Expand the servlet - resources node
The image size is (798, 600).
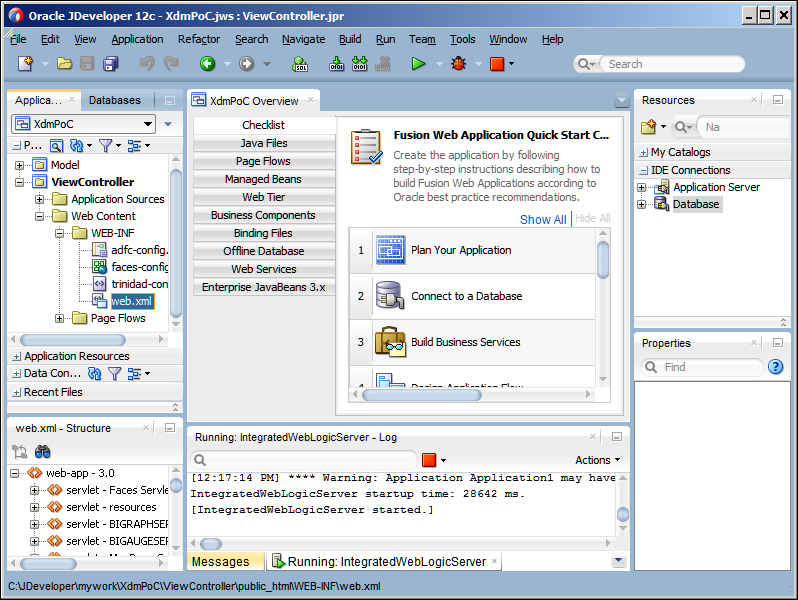34,507
